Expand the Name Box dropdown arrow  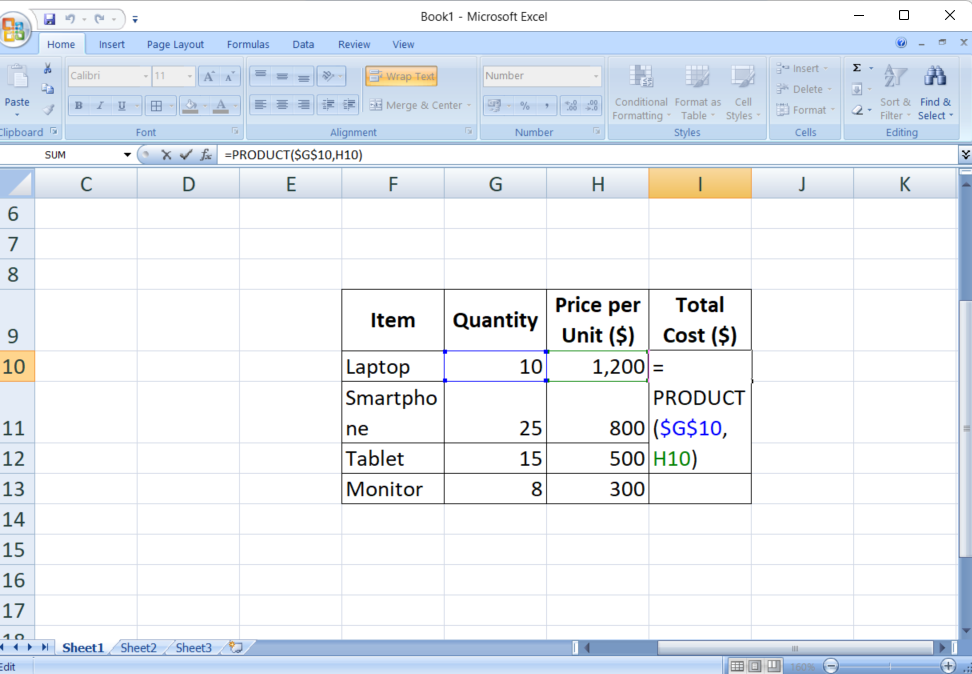click(127, 155)
